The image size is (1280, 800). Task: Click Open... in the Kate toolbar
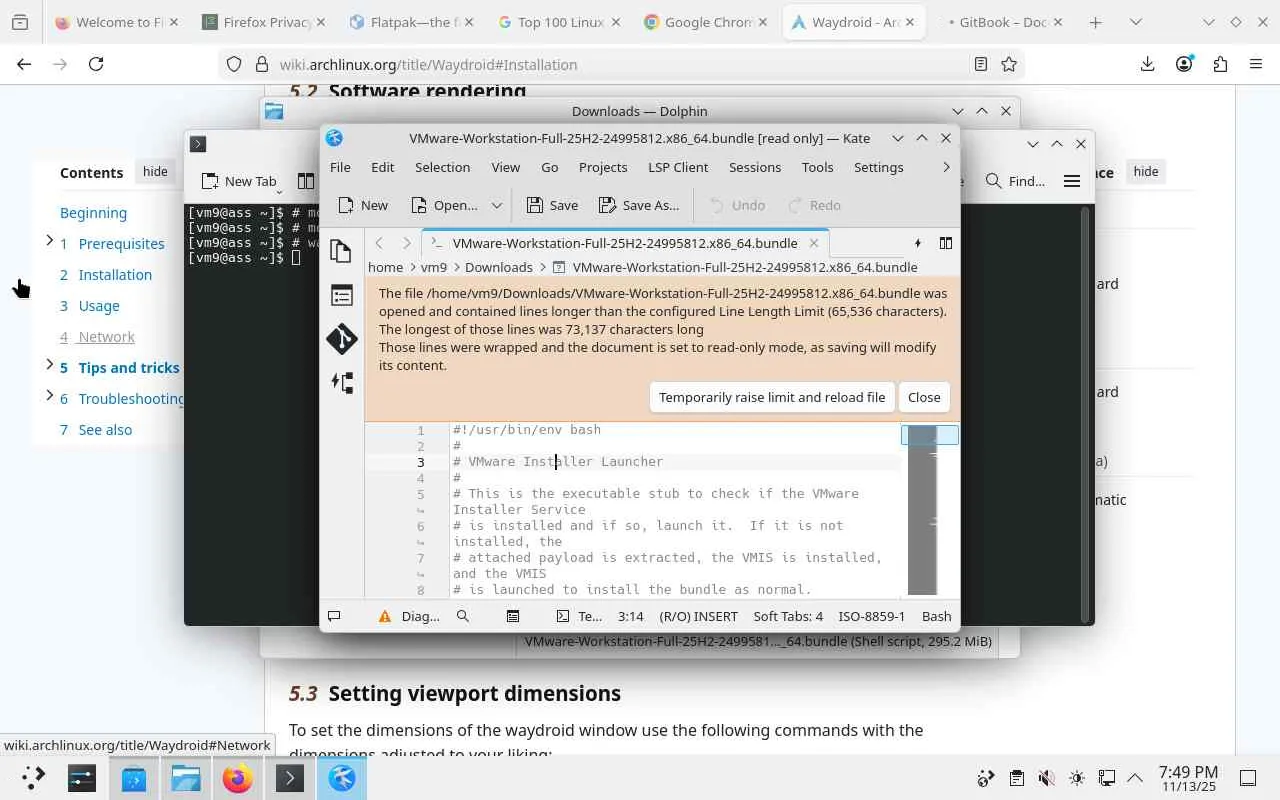[443, 205]
